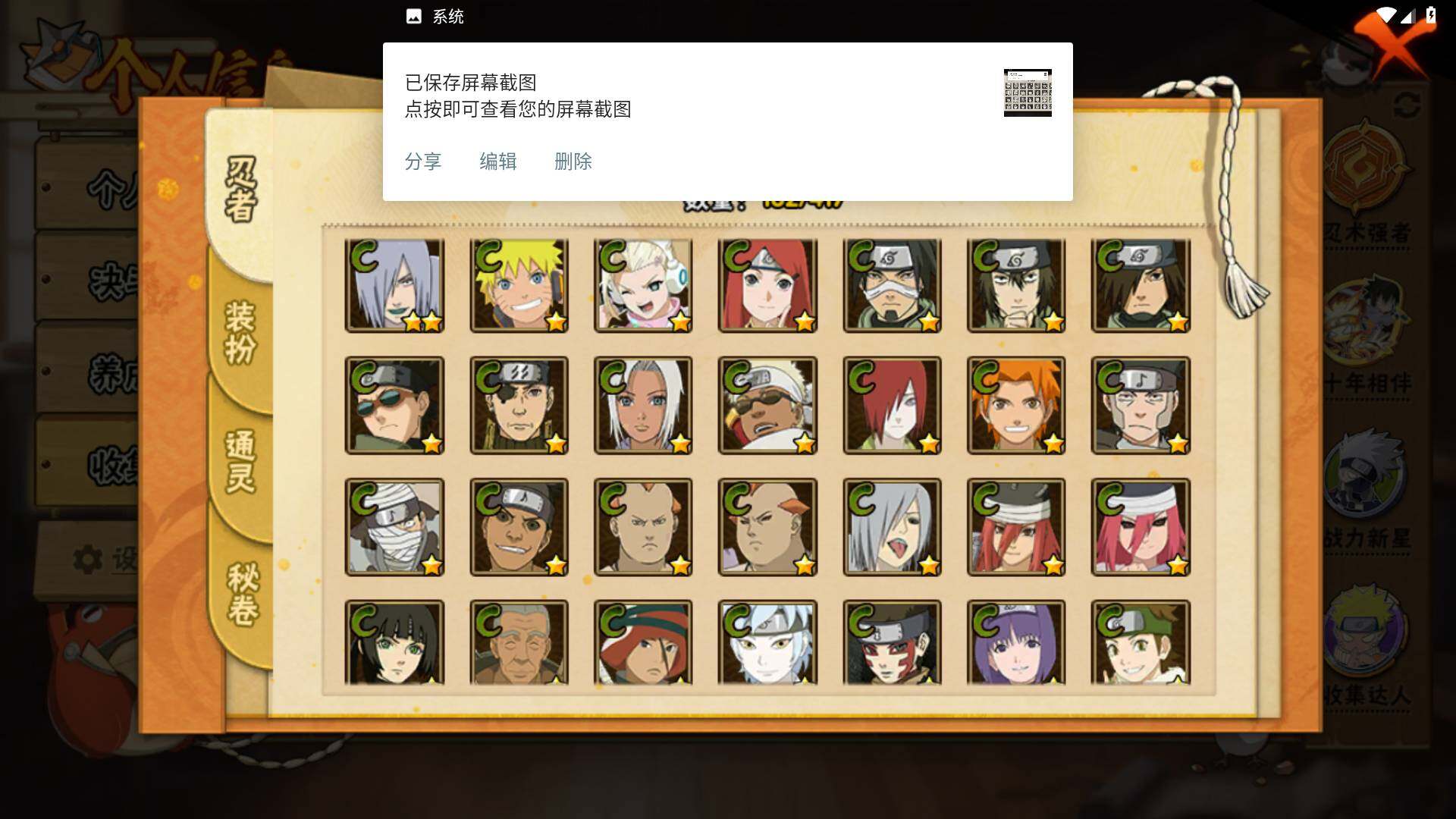Select the purple-haired girl portrait
Image resolution: width=1456 pixels, height=819 pixels.
pos(1016,643)
